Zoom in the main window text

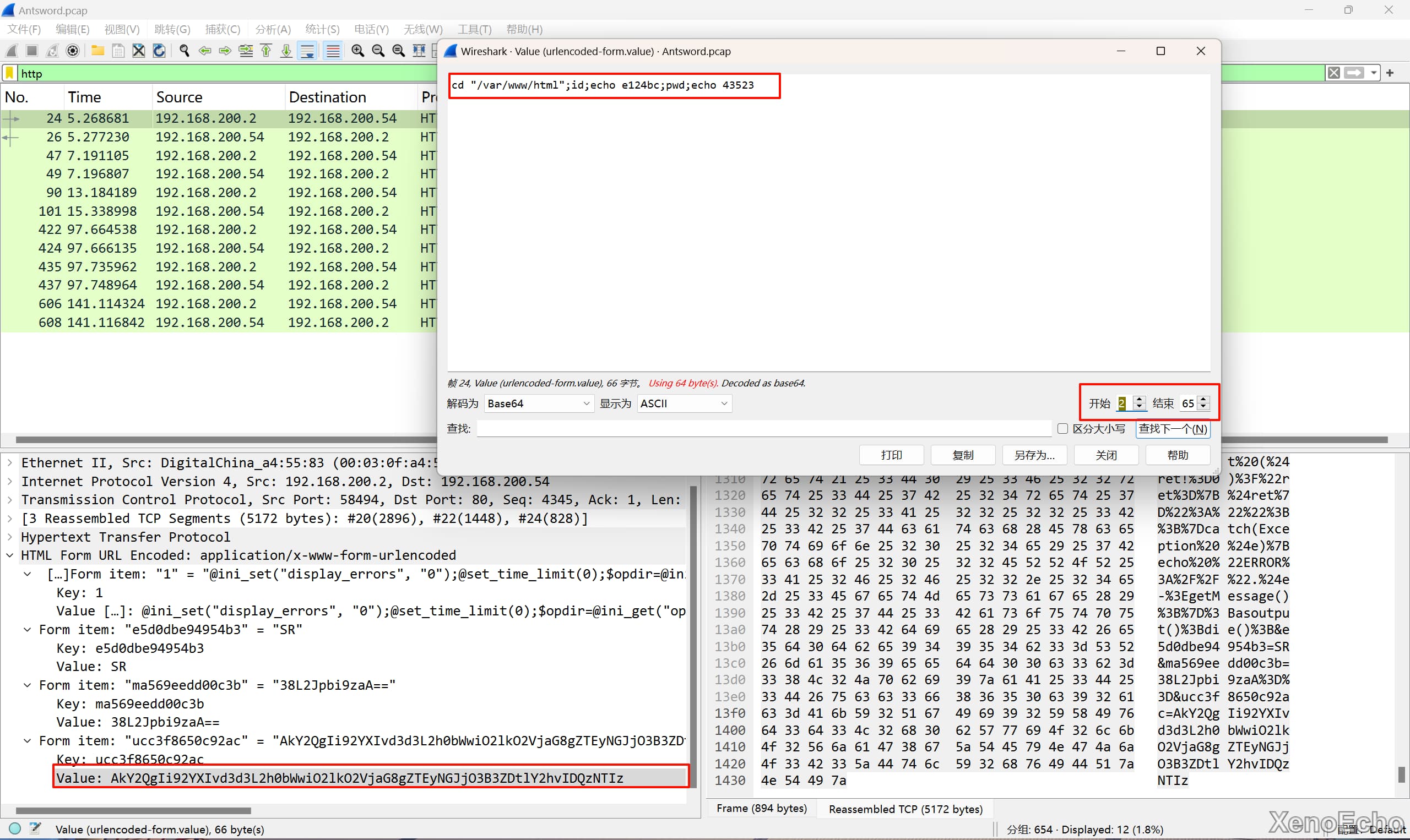pos(357,51)
